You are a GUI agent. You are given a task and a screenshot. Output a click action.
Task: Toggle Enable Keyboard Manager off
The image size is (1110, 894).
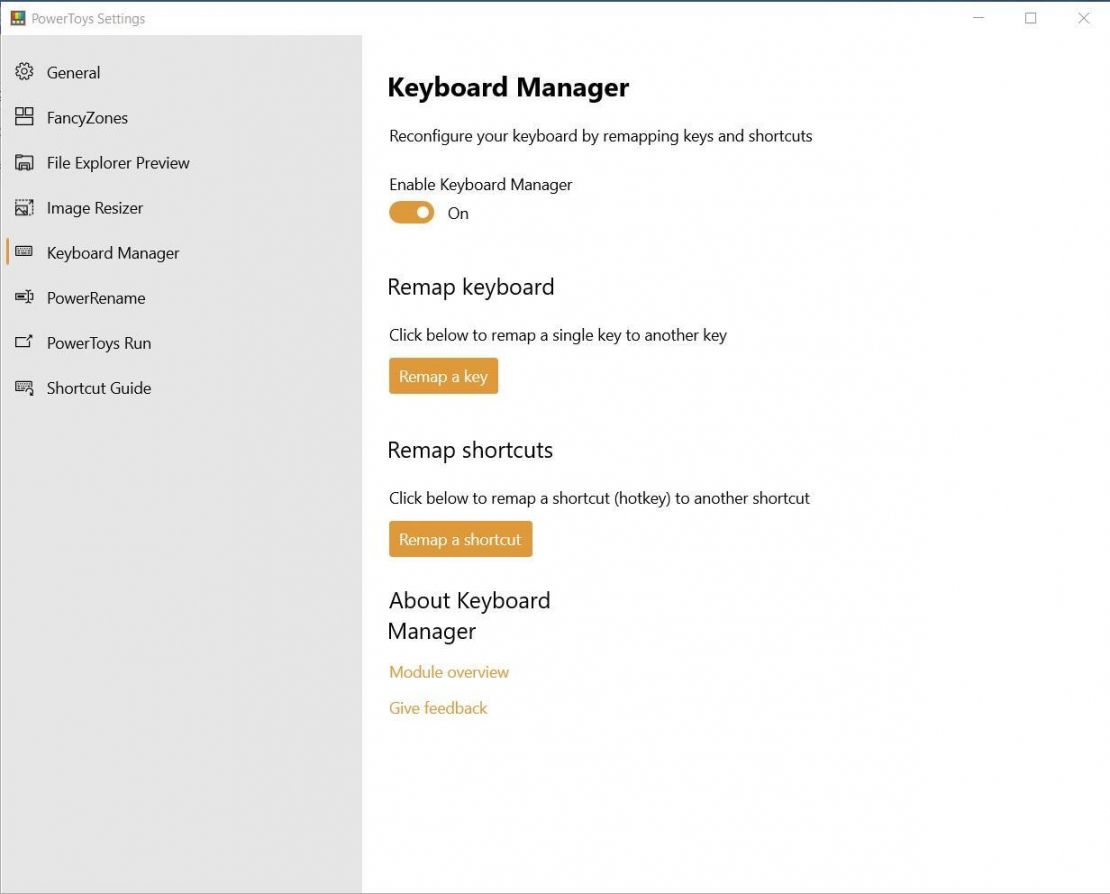click(410, 212)
